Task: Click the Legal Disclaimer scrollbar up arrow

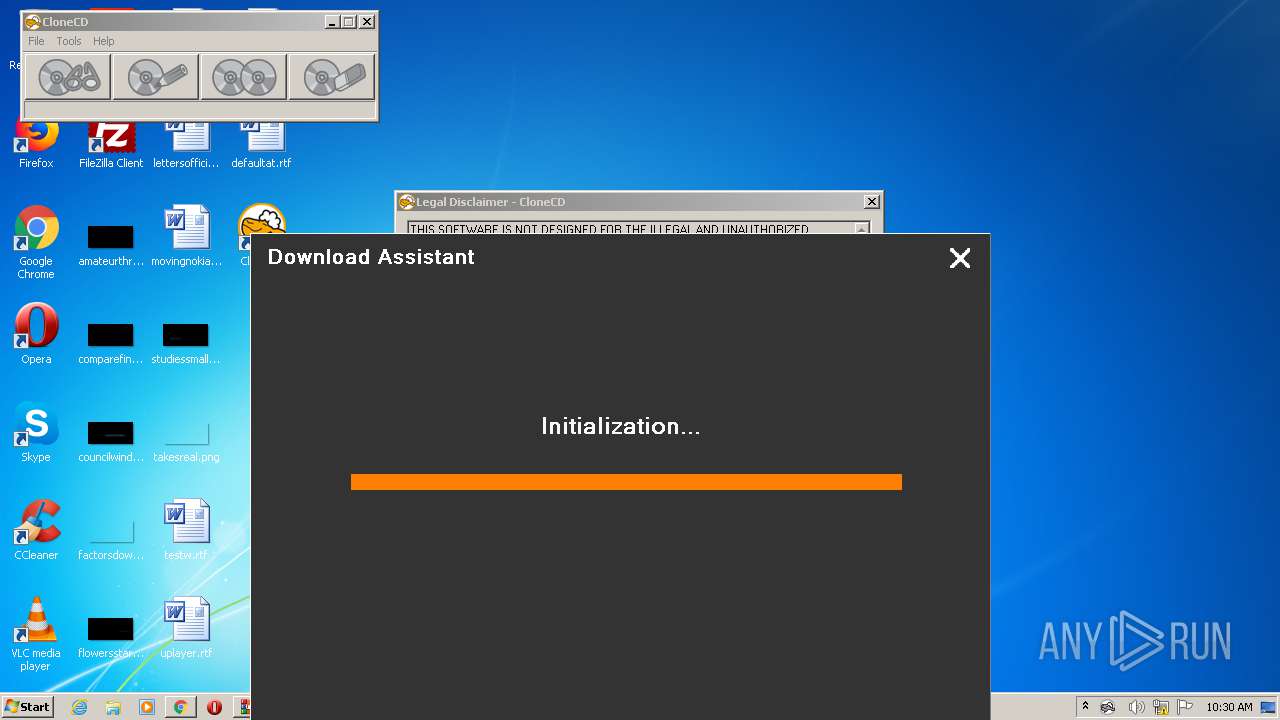Action: (x=861, y=229)
